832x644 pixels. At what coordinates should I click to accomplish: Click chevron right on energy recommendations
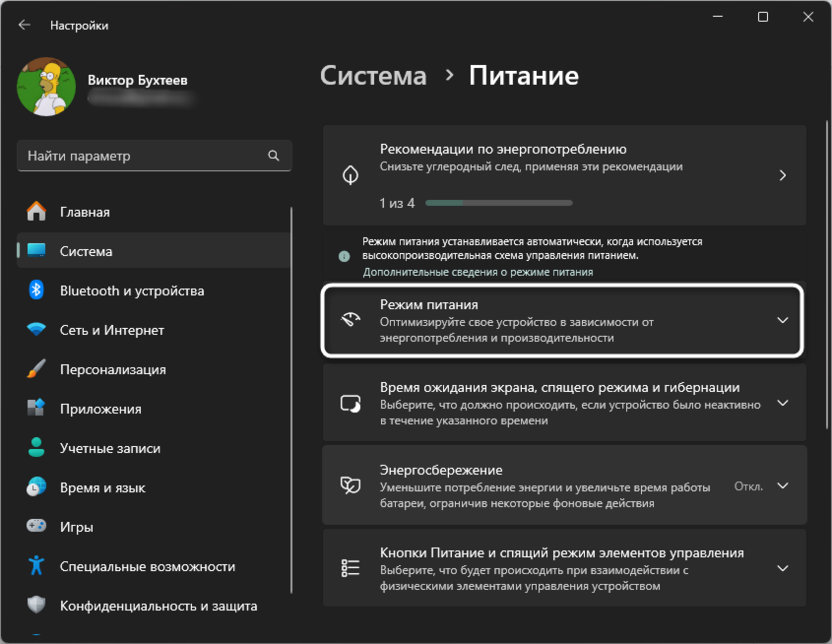[783, 175]
